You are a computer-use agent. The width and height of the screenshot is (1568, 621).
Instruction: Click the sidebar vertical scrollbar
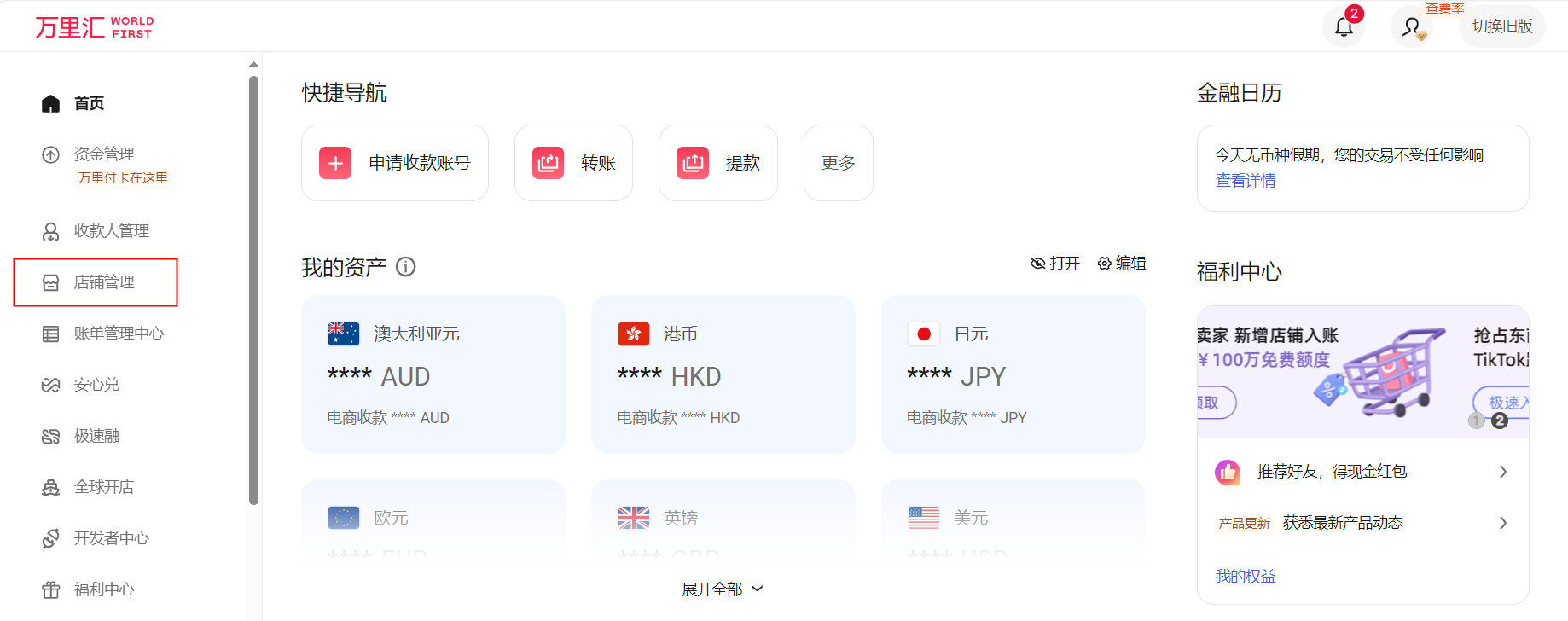tap(253, 290)
